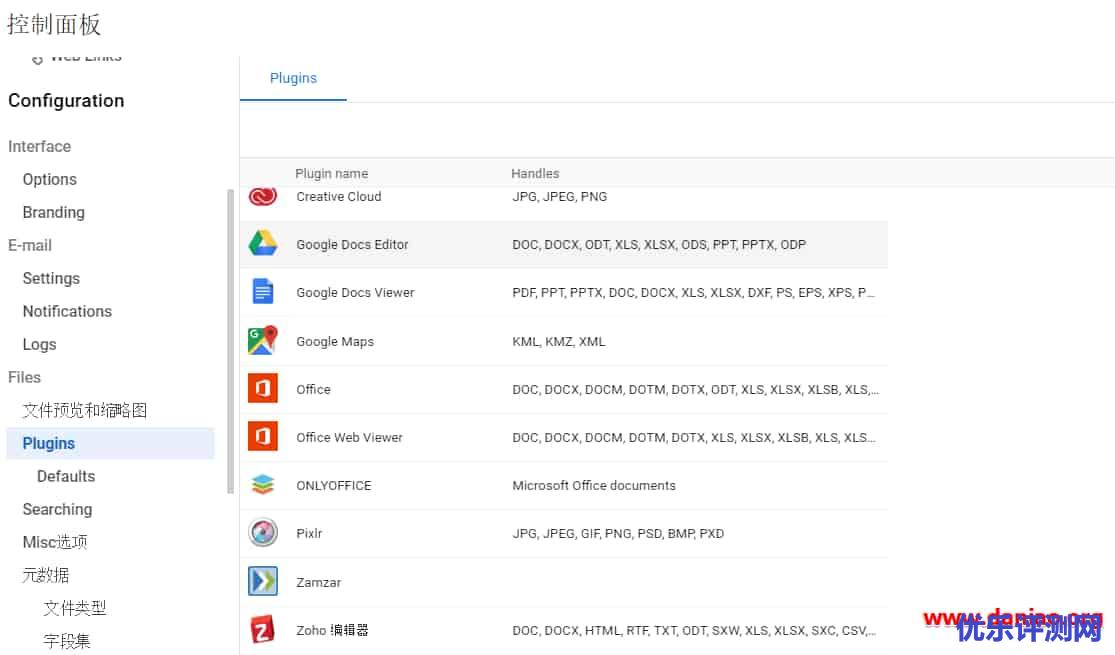Click the Creative Cloud plugin icon

point(263,197)
